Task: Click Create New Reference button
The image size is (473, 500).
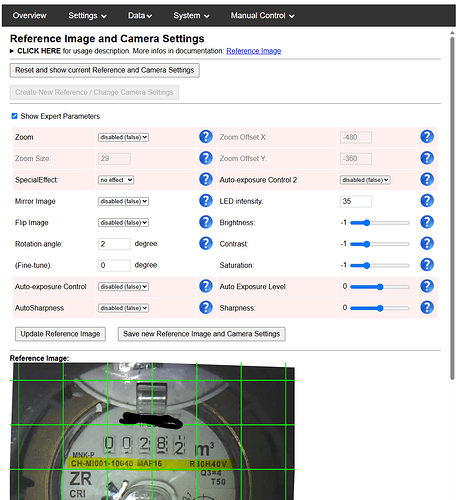Action: (94, 92)
